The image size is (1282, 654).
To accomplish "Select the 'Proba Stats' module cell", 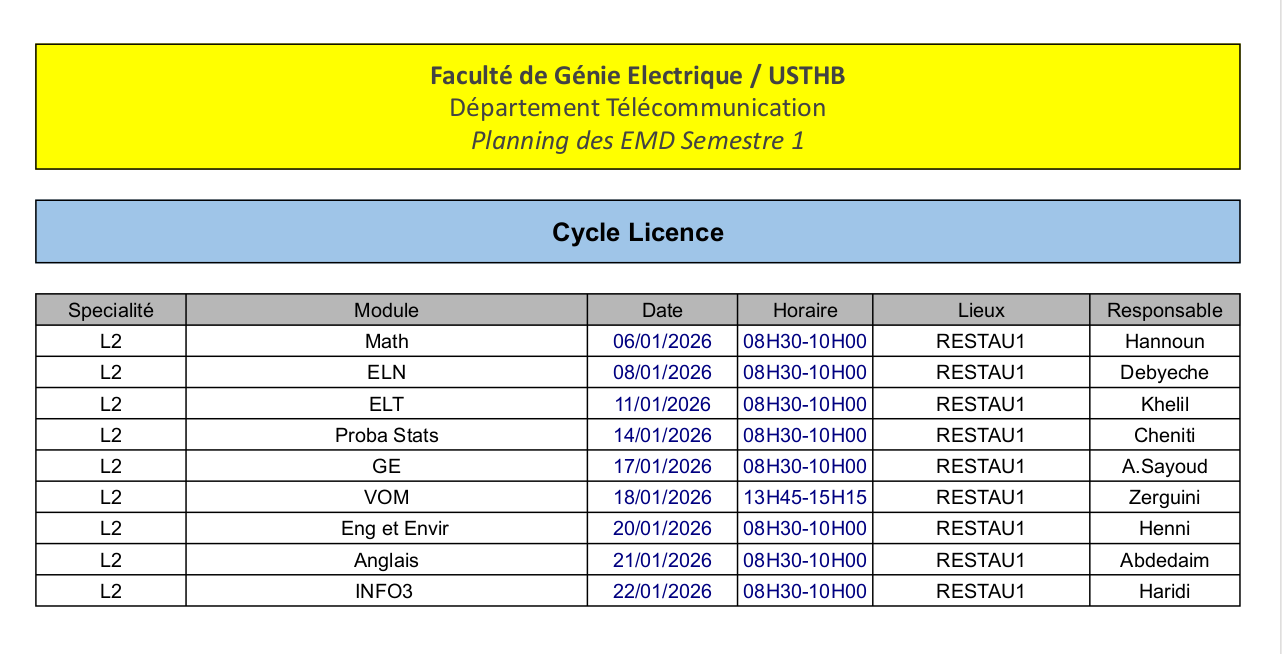I will point(386,435).
